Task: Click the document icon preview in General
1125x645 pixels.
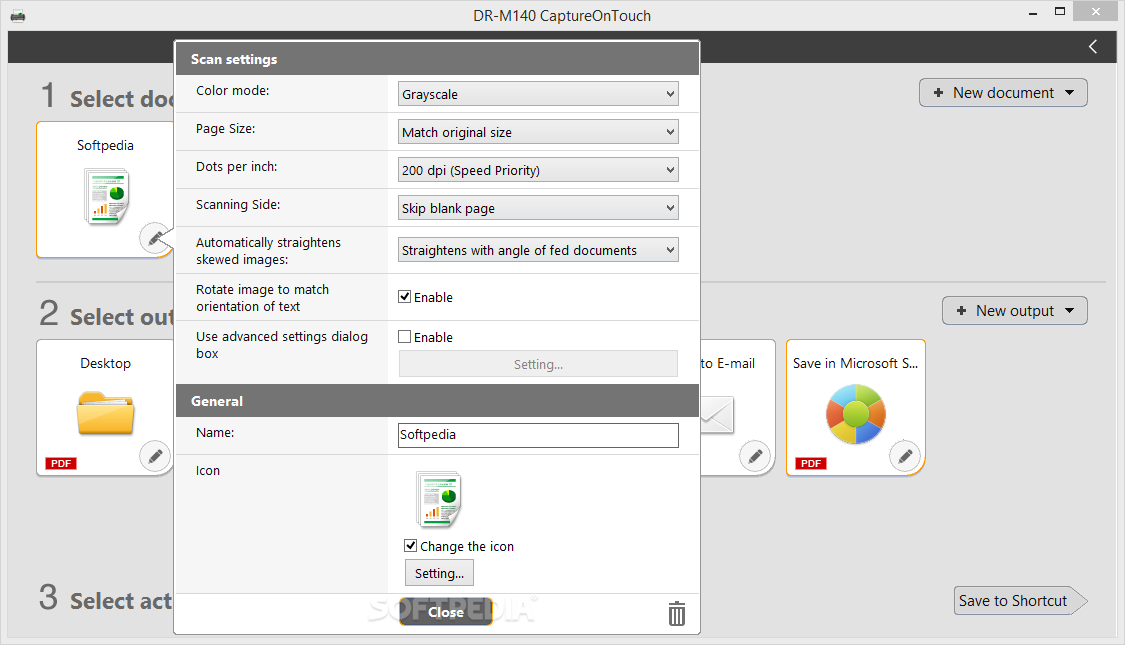Action: (x=438, y=499)
